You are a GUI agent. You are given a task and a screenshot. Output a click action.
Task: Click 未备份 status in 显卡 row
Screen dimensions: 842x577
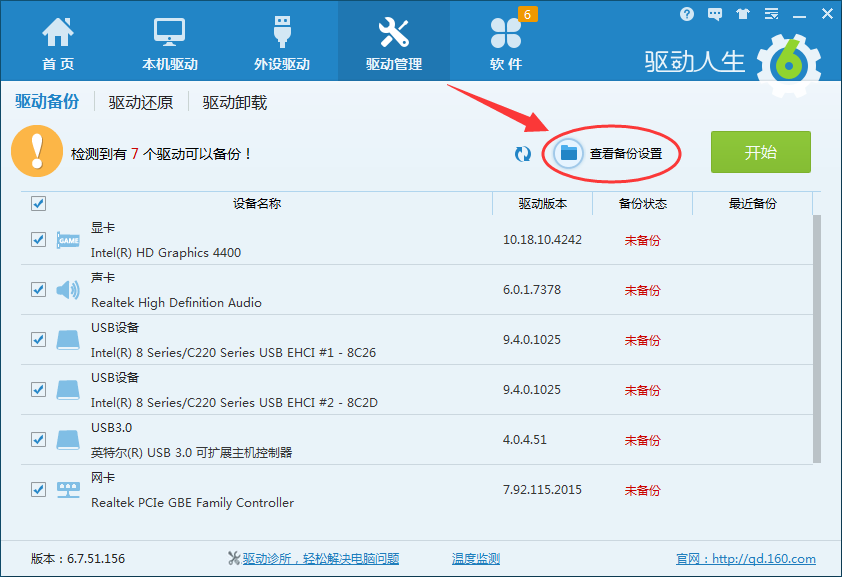pos(642,240)
